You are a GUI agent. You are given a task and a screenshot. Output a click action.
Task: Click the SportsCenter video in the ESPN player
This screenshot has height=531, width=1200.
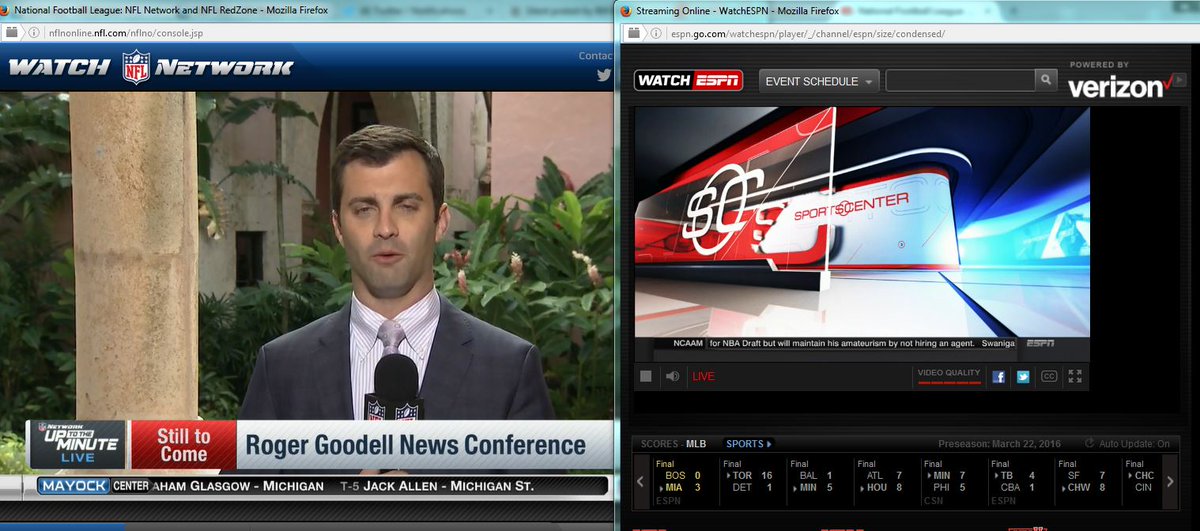pos(862,222)
